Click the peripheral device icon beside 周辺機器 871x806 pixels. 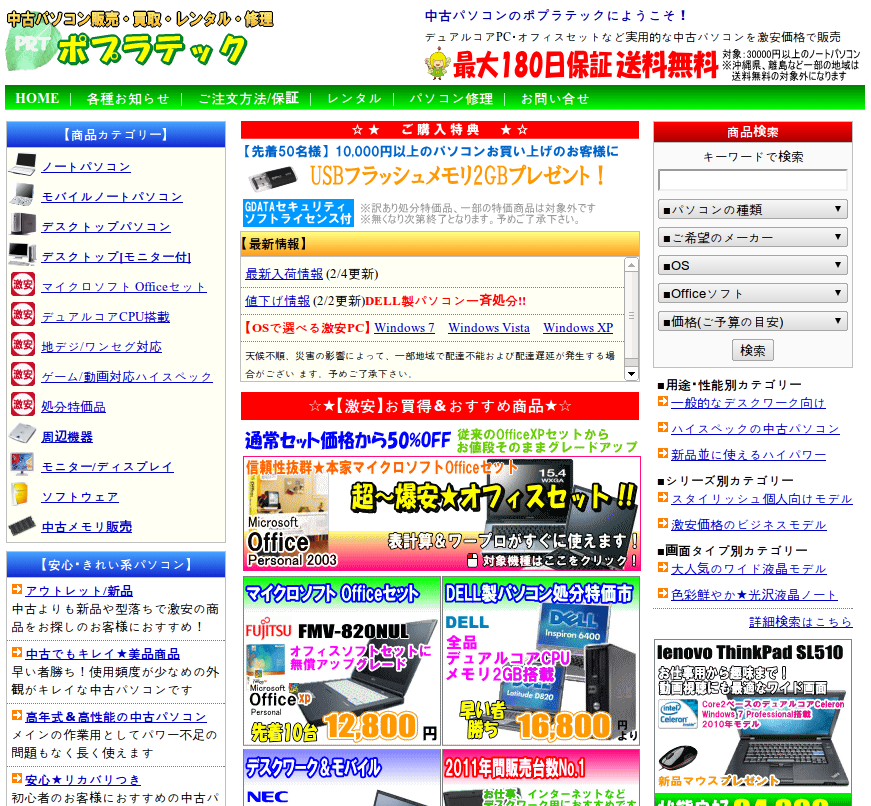click(x=22, y=436)
